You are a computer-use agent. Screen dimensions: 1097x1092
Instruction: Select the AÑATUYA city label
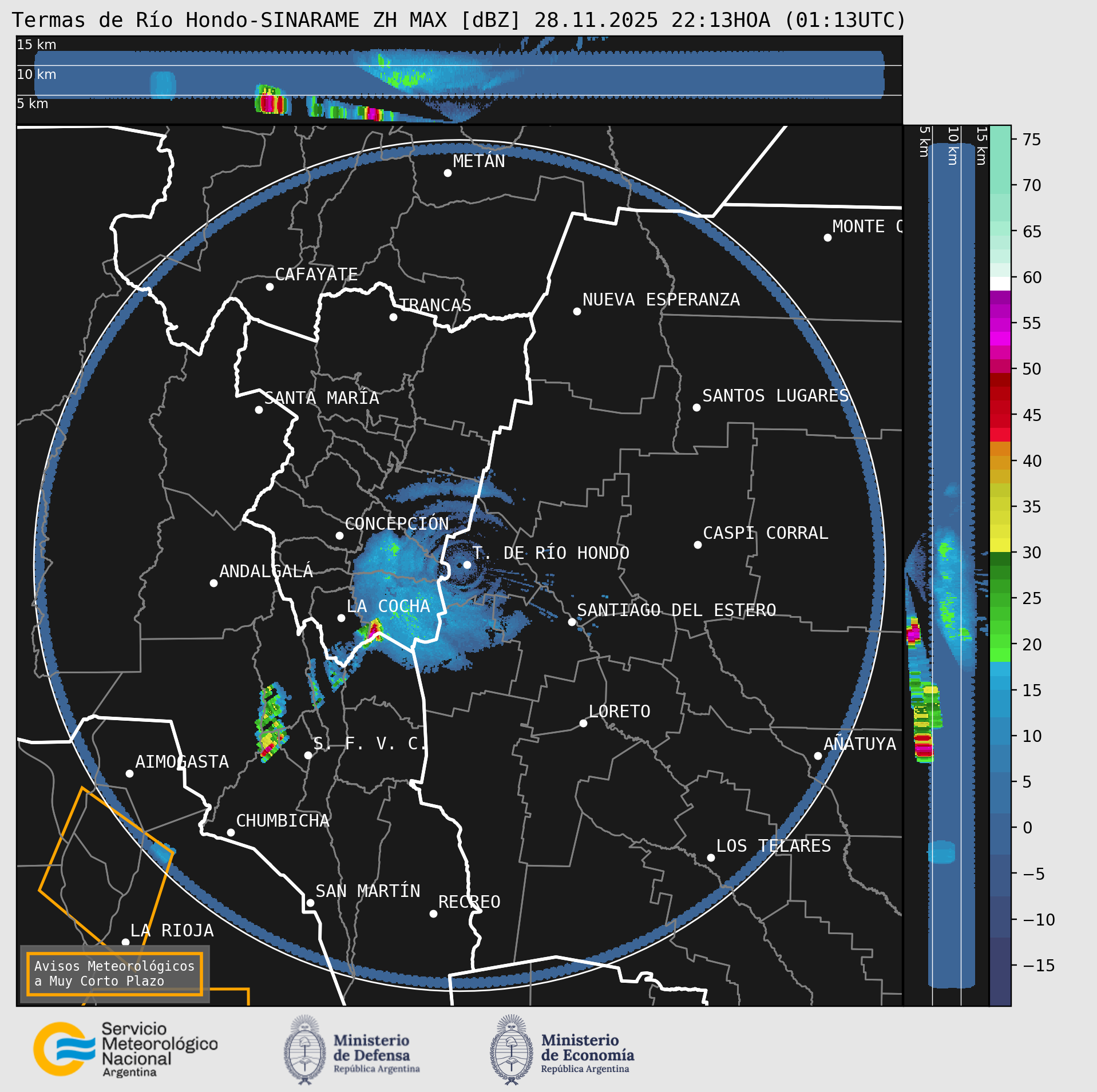click(x=860, y=744)
